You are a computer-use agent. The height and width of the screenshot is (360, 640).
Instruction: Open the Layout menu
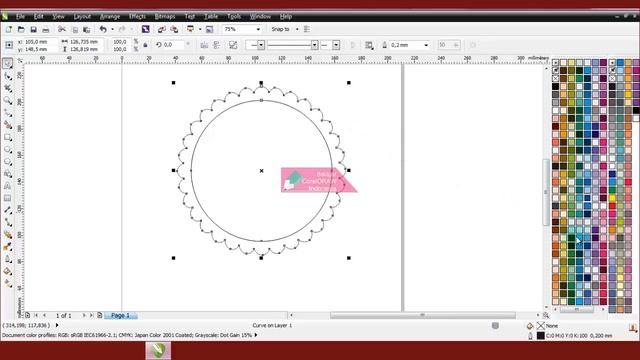coord(82,16)
